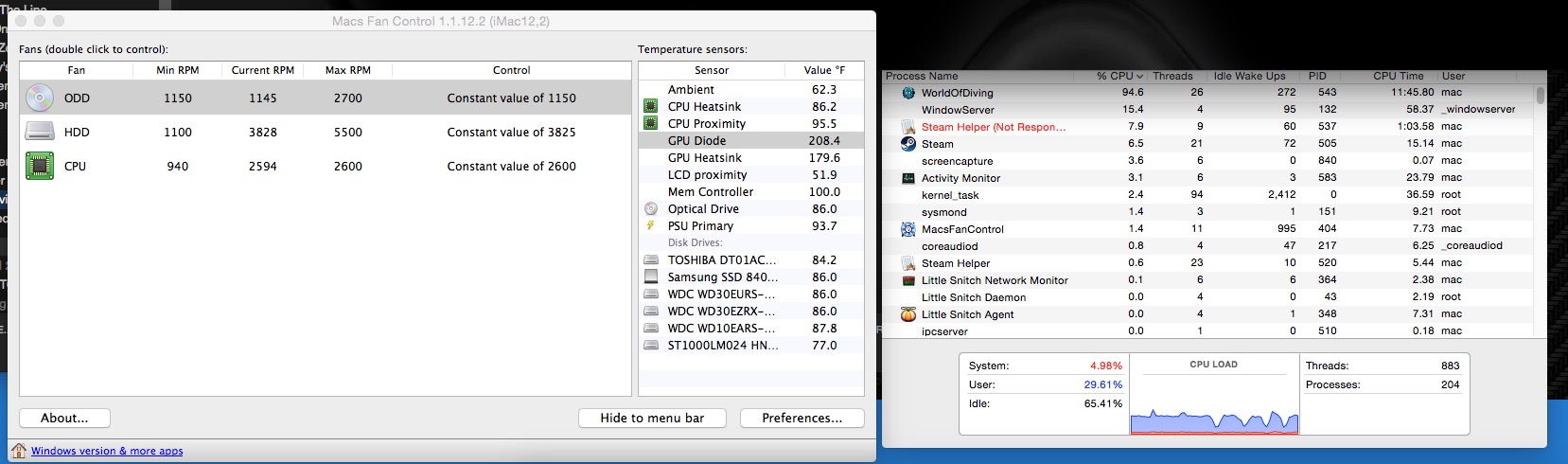
Task: Open Preferences... in Macs Fan Control
Action: click(802, 418)
